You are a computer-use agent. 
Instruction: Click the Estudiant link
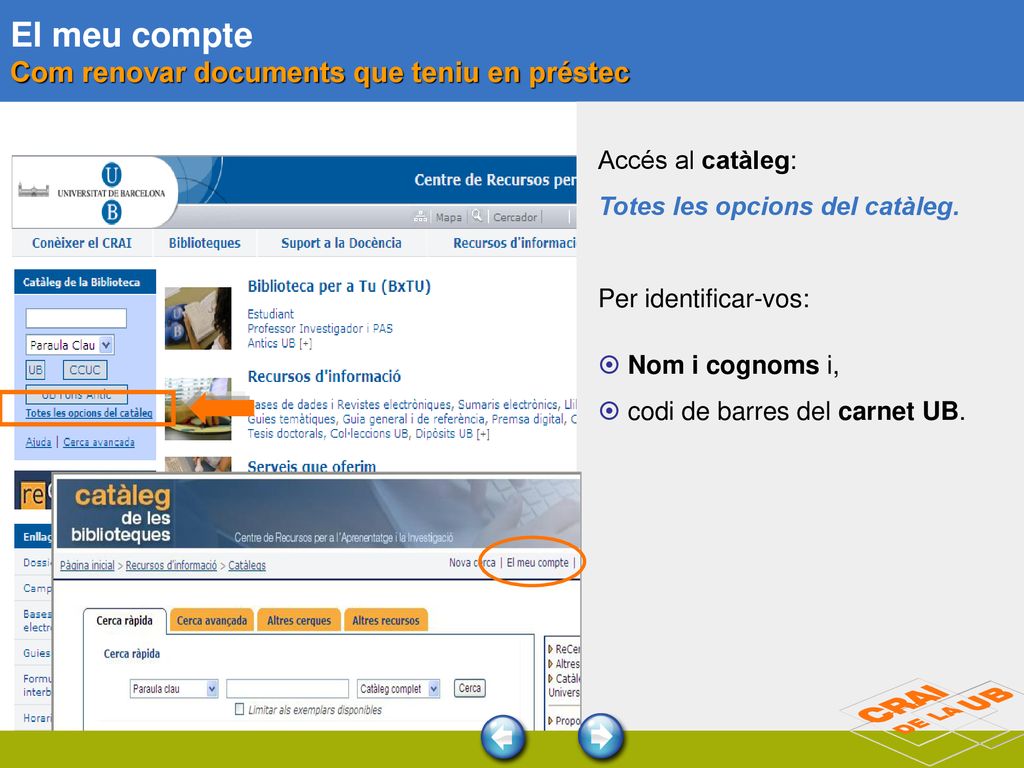click(270, 314)
